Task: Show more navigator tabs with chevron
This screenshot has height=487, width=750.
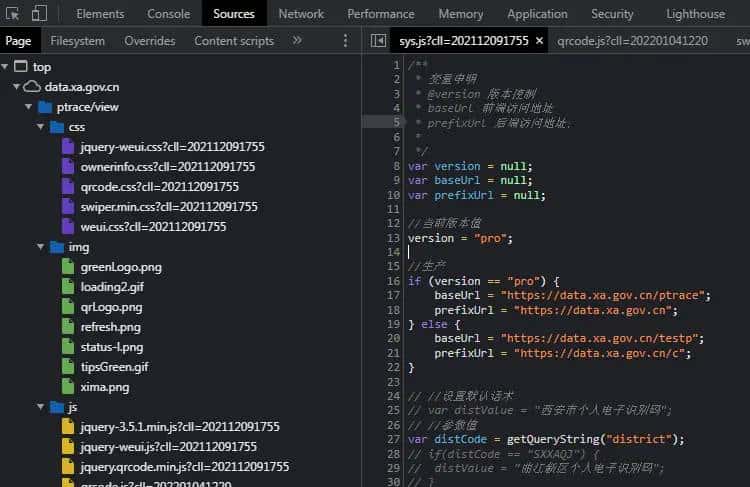Action: [x=297, y=41]
